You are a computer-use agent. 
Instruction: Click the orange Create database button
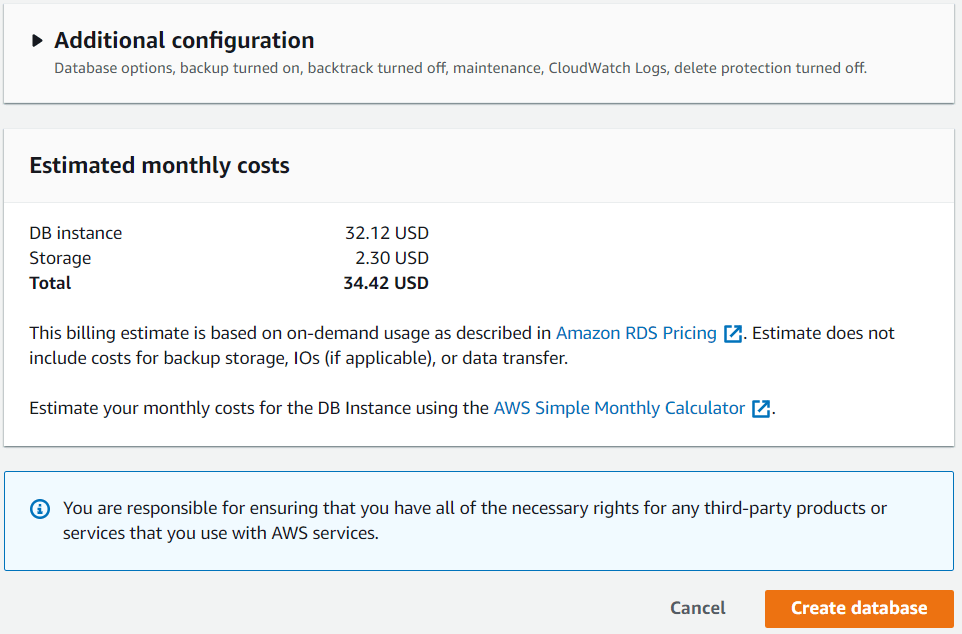[859, 608]
